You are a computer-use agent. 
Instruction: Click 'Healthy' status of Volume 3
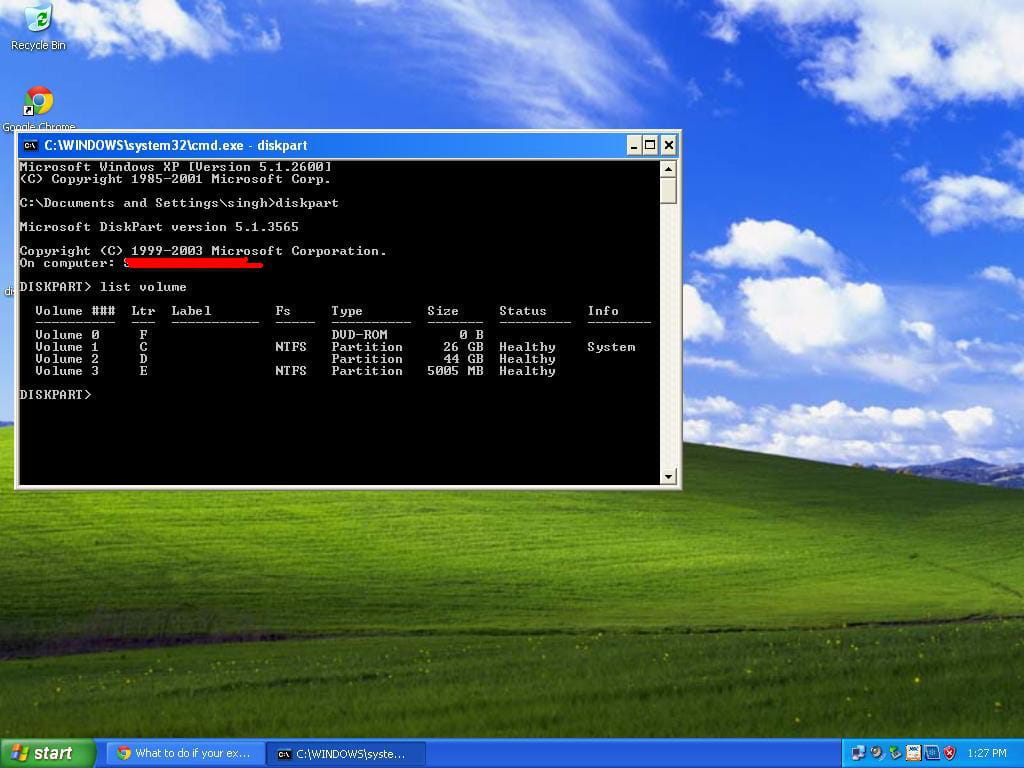[527, 371]
